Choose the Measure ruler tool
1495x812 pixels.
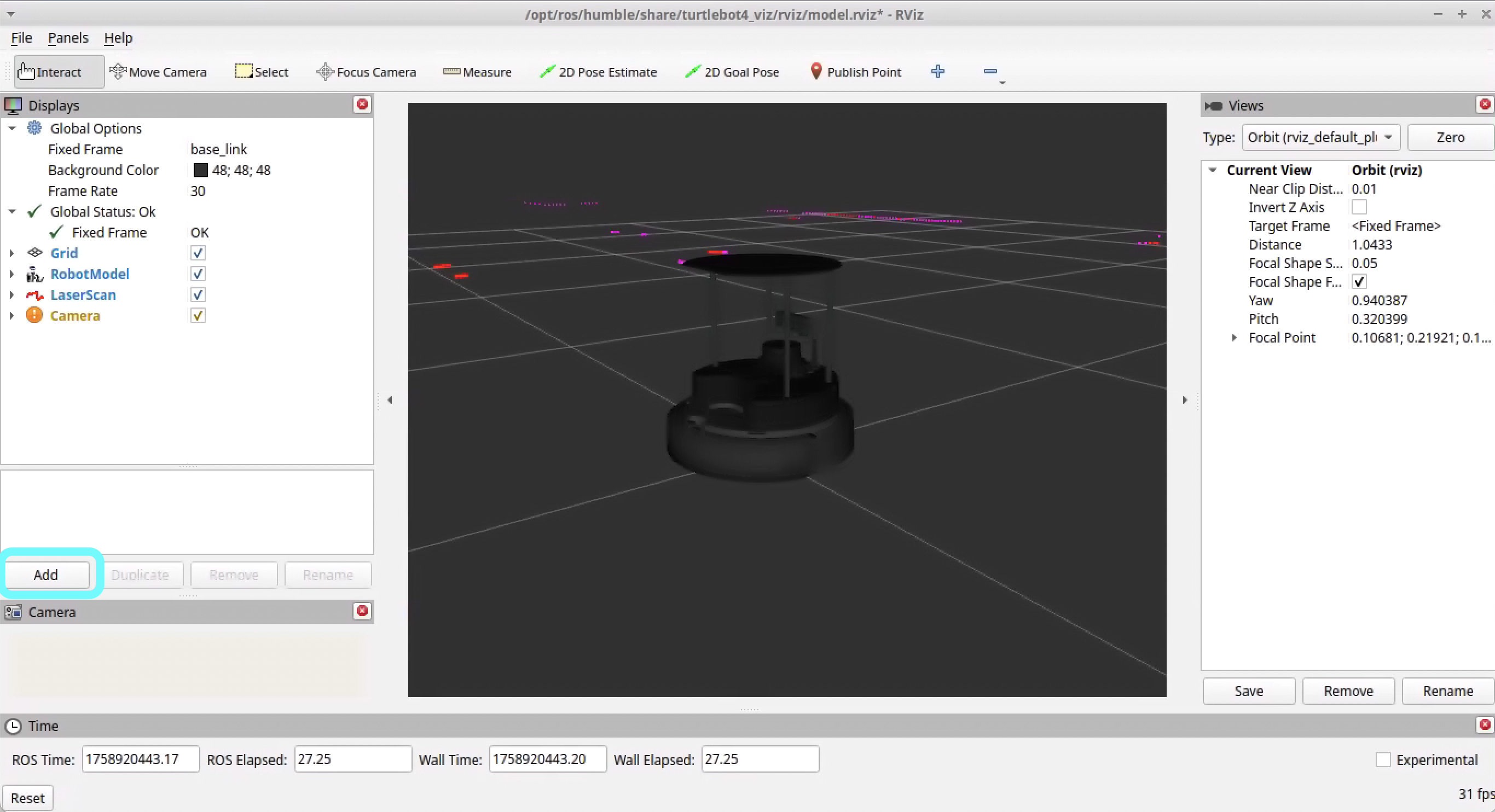477,72
